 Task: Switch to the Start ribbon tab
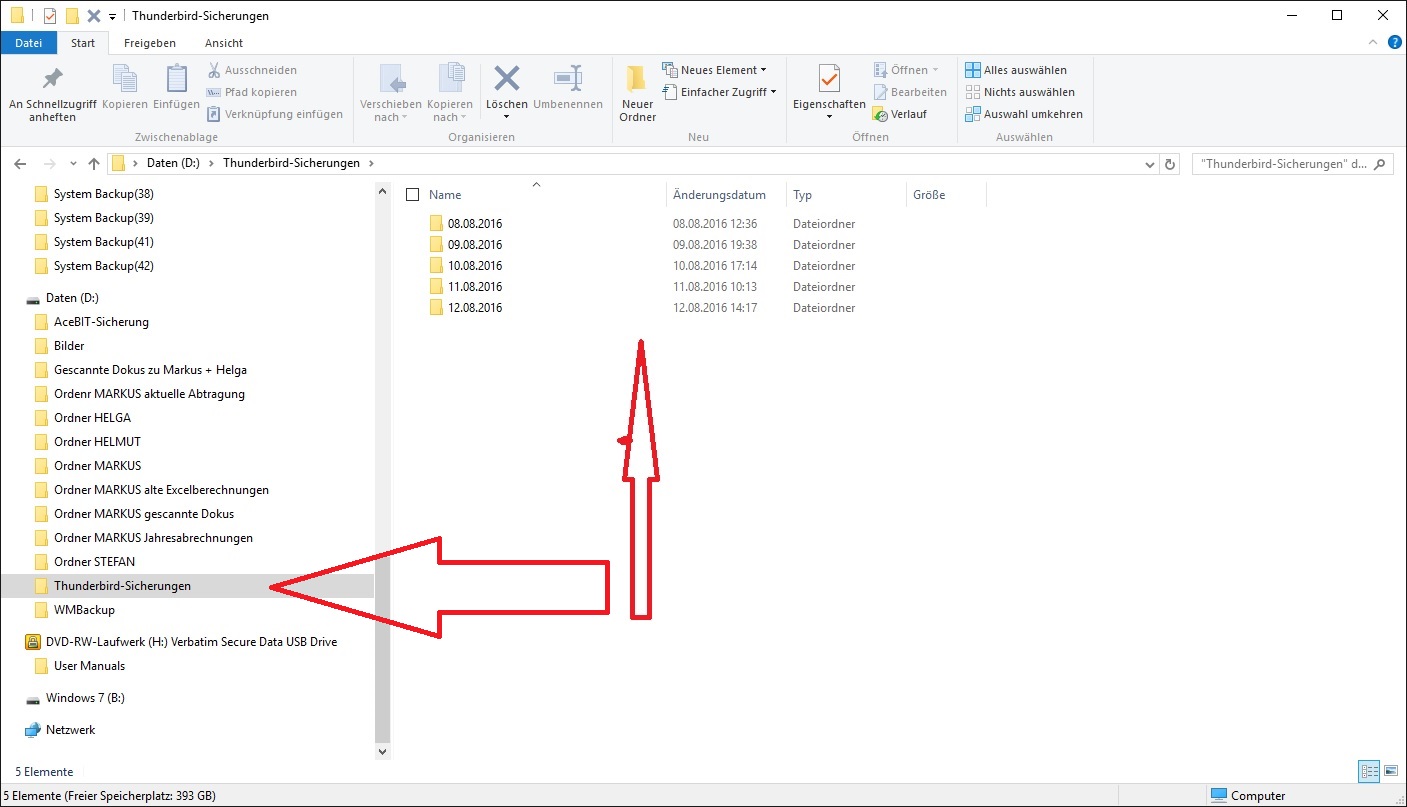tap(83, 43)
